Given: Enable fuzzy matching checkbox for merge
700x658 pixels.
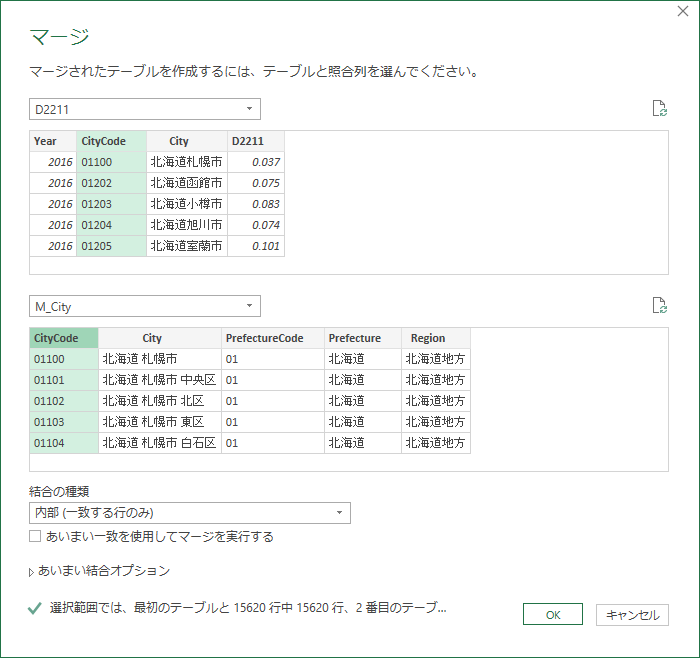Looking at the screenshot, I should 36,536.
